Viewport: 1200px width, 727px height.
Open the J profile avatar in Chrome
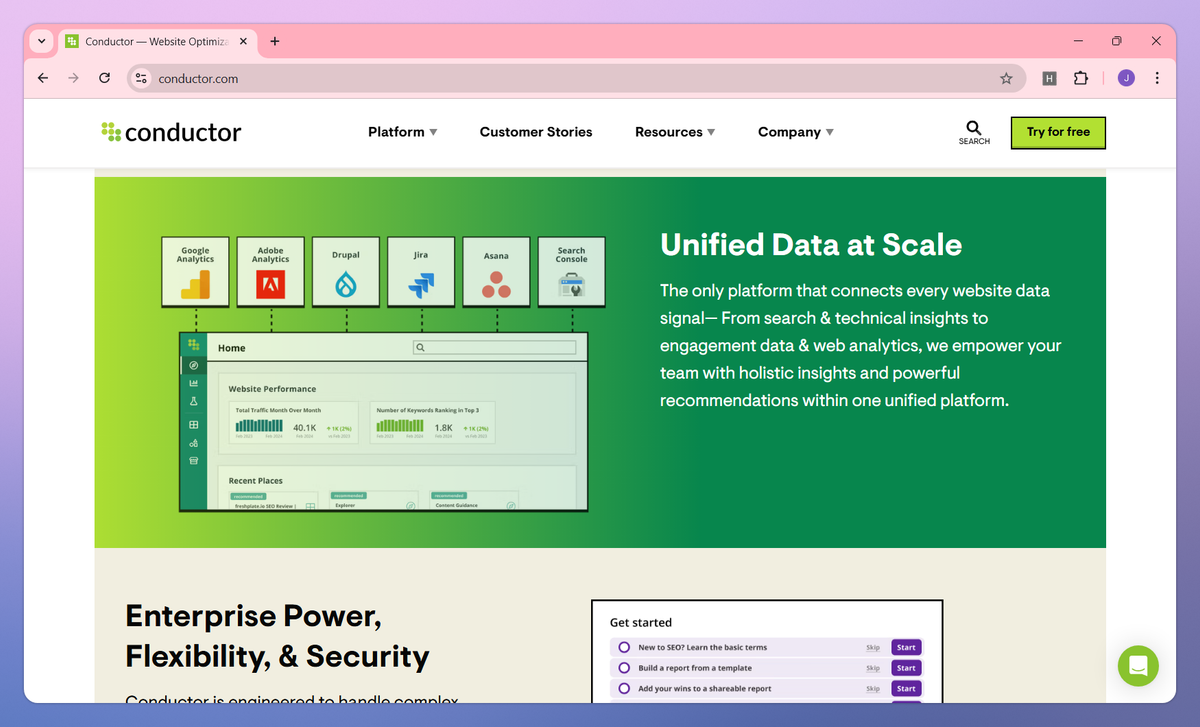tap(1126, 78)
